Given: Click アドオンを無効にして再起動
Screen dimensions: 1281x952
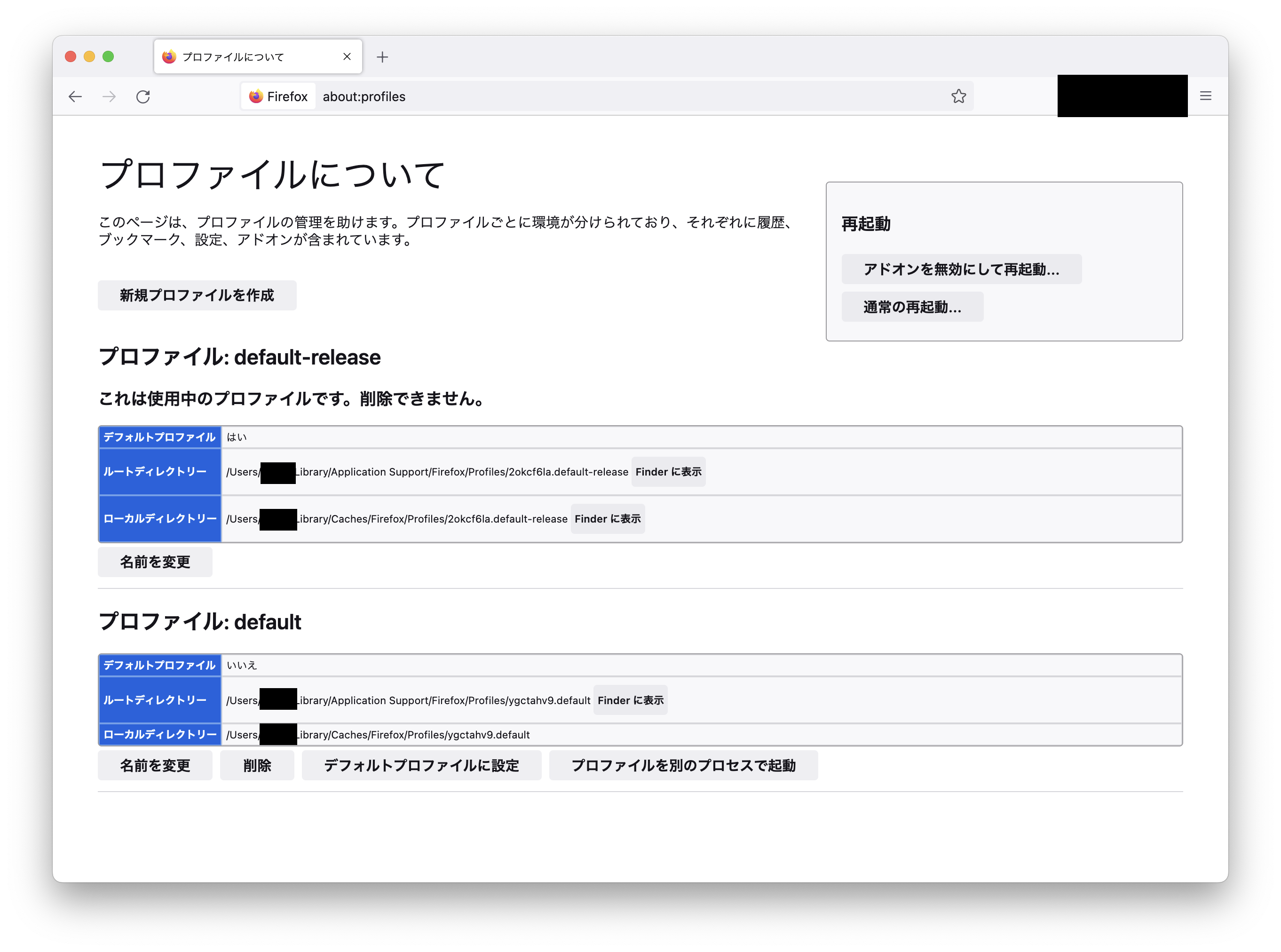Looking at the screenshot, I should [961, 269].
